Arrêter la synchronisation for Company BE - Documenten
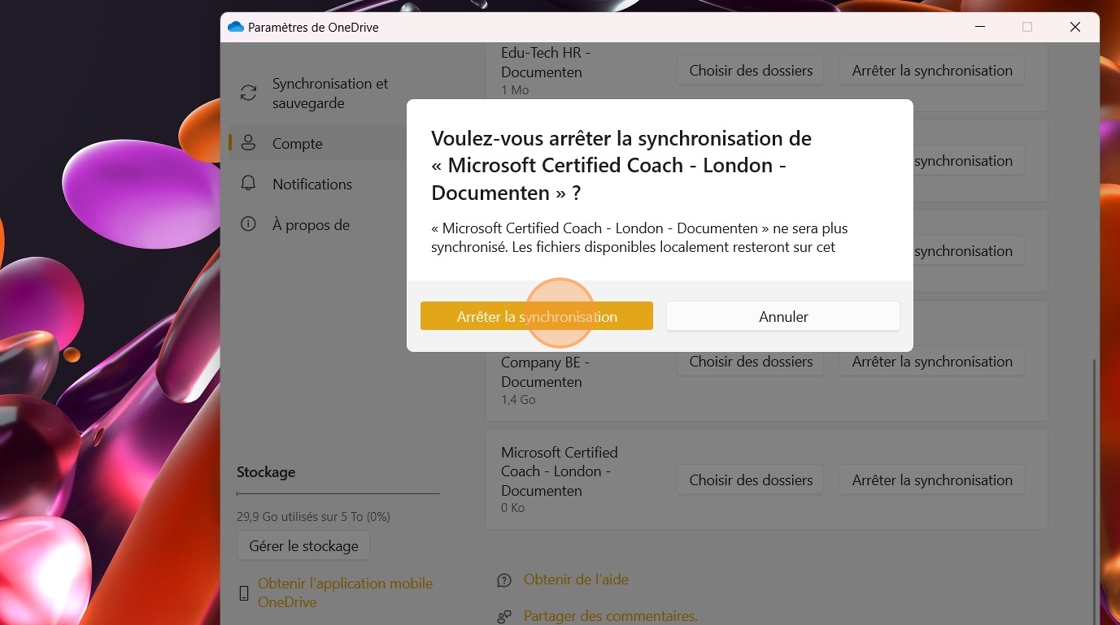This screenshot has width=1120, height=625. (x=932, y=361)
